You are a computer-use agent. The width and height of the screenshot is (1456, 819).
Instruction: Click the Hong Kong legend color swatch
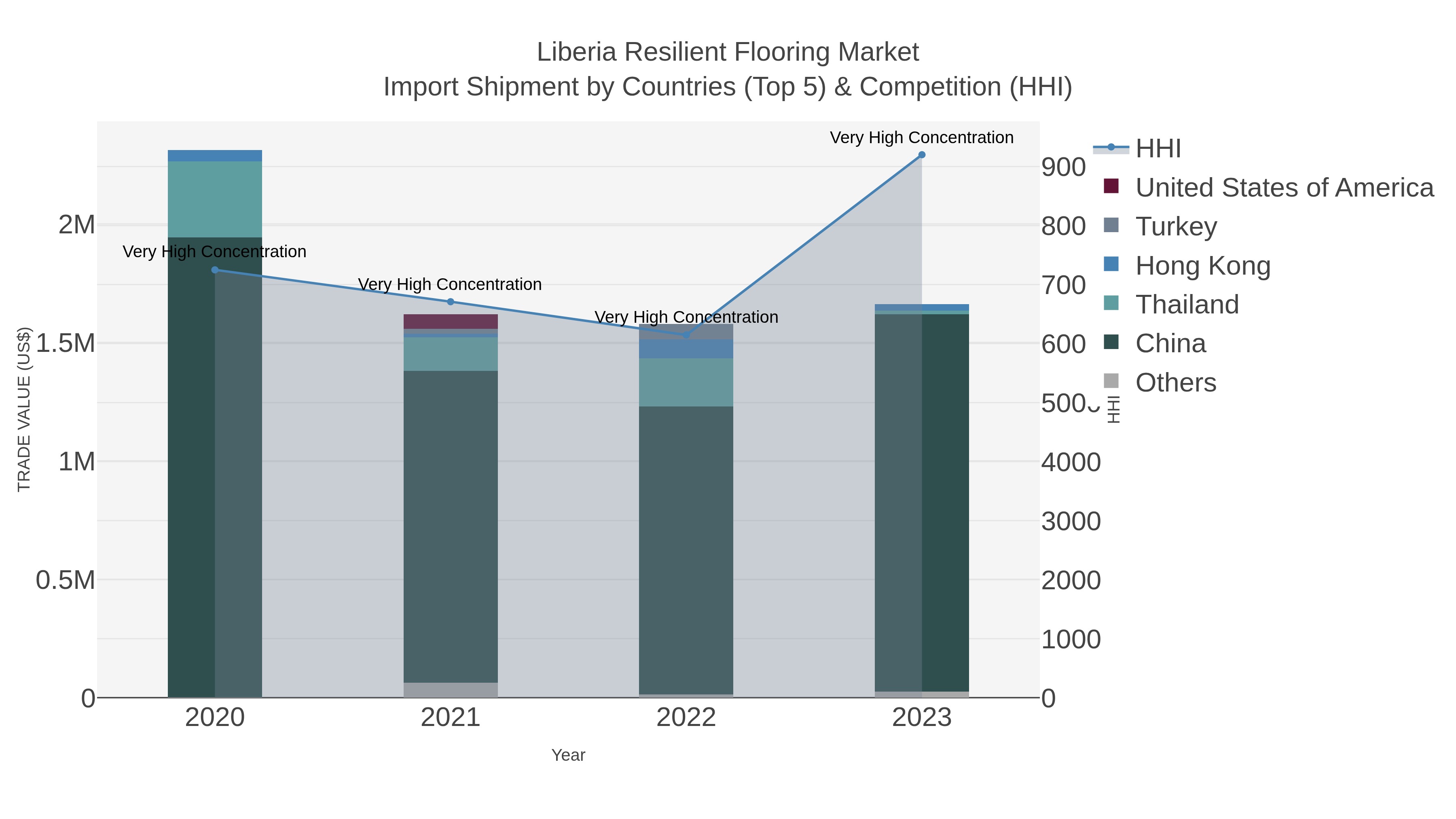pos(1111,264)
